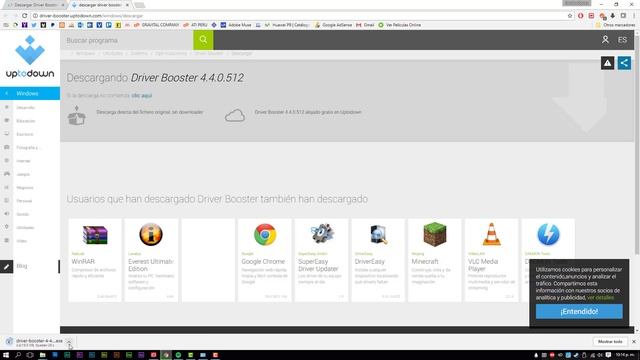Image resolution: width=640 pixels, height=360 pixels.
Task: Open the SuperEasy Driver Updater gear icon
Action: point(322,234)
